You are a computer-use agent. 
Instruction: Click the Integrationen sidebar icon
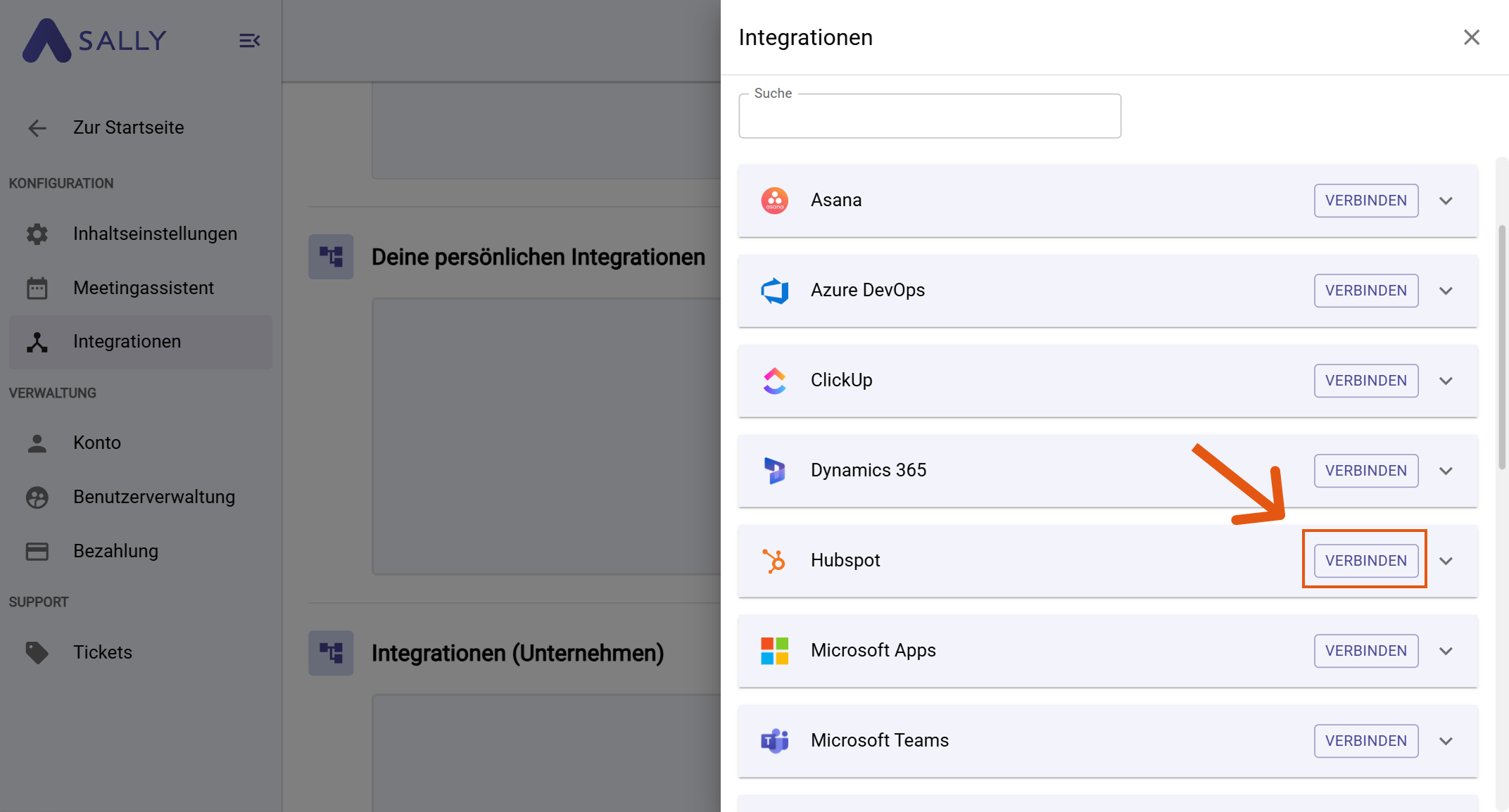click(37, 342)
